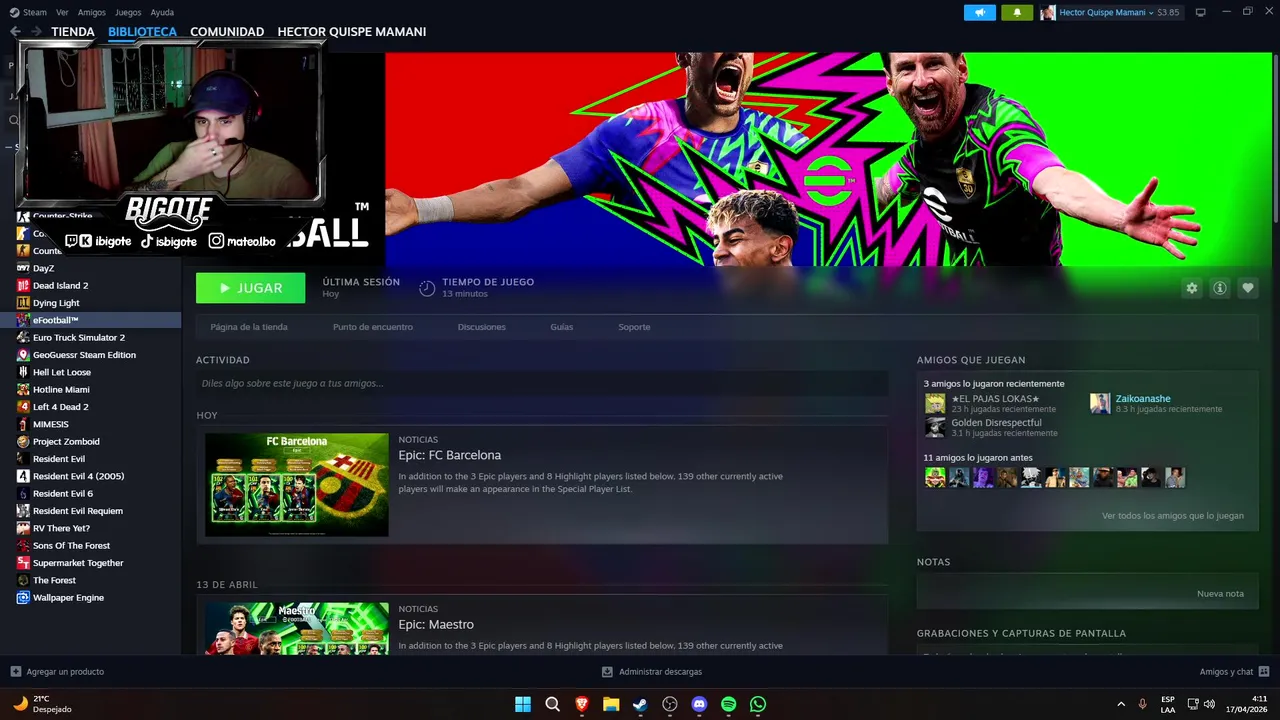
Task: Open friend Zaikoanashe profile name
Action: coord(1143,399)
